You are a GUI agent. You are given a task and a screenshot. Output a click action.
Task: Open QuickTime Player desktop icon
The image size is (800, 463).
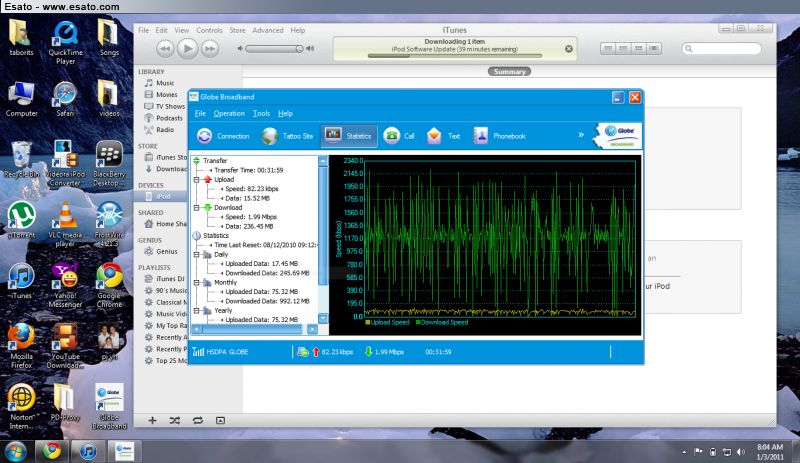coord(65,42)
